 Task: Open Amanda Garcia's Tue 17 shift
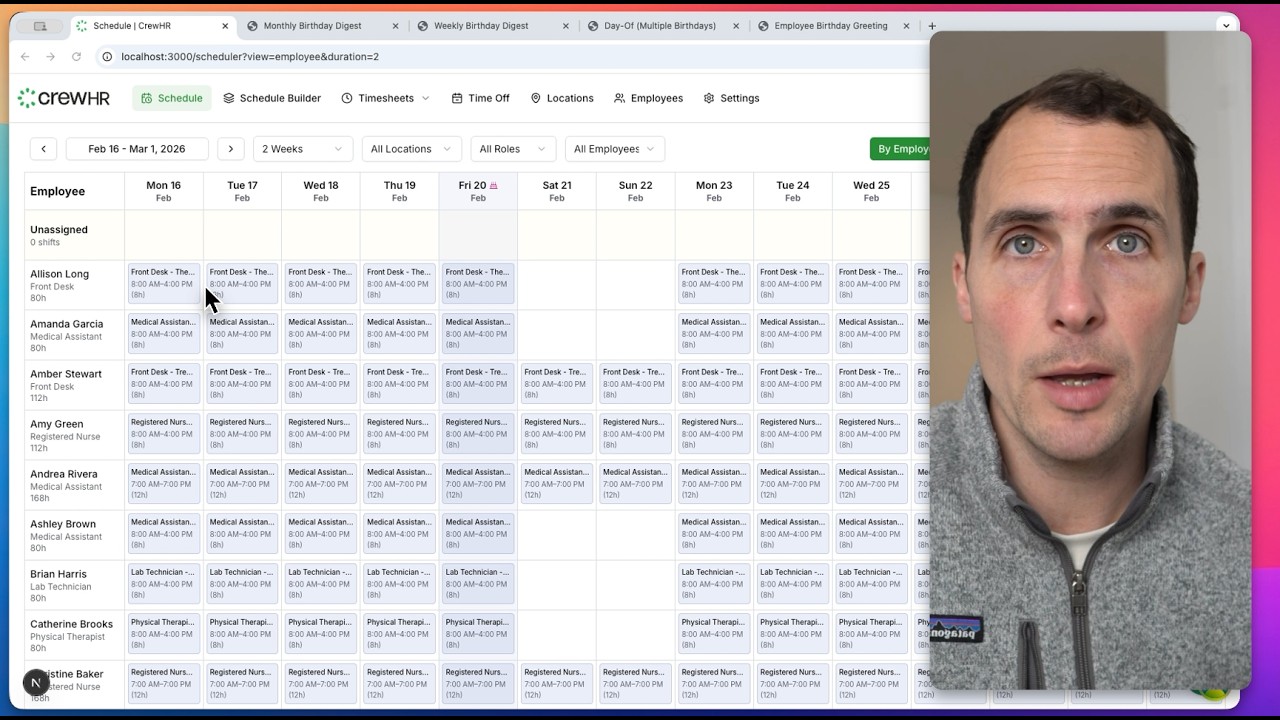pyautogui.click(x=242, y=334)
